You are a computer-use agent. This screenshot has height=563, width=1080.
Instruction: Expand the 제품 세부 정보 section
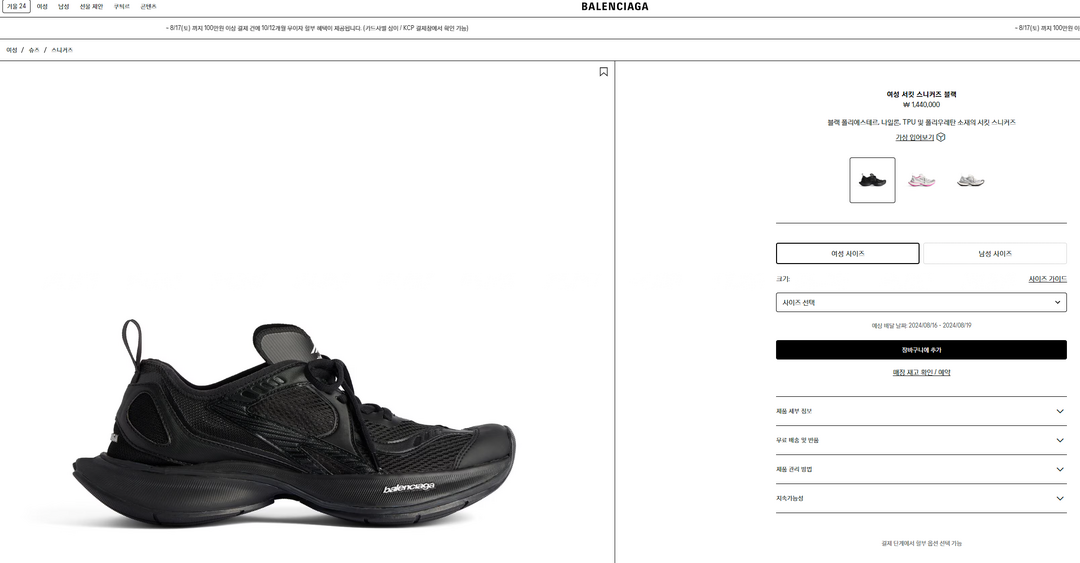(921, 411)
